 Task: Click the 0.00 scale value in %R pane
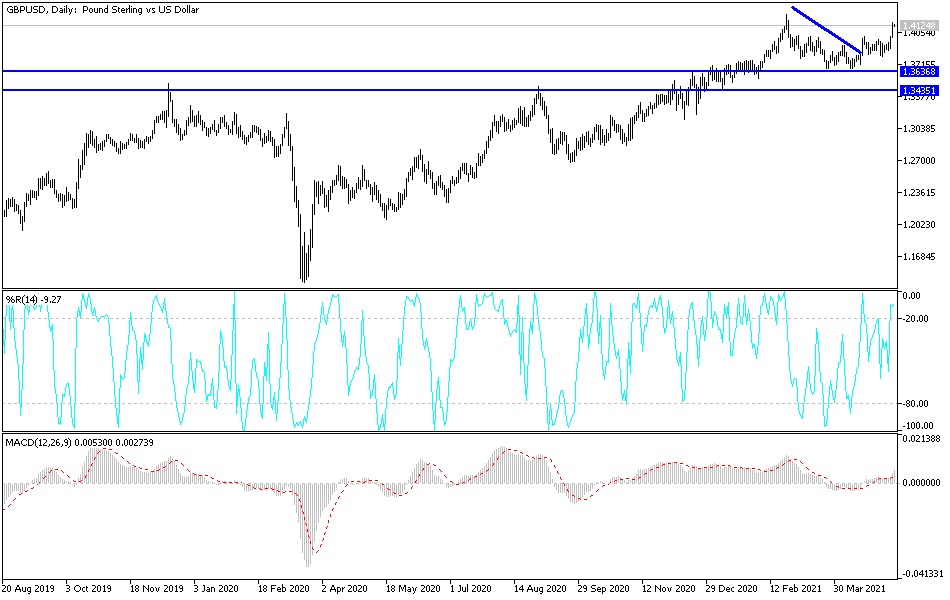pyautogui.click(x=913, y=295)
